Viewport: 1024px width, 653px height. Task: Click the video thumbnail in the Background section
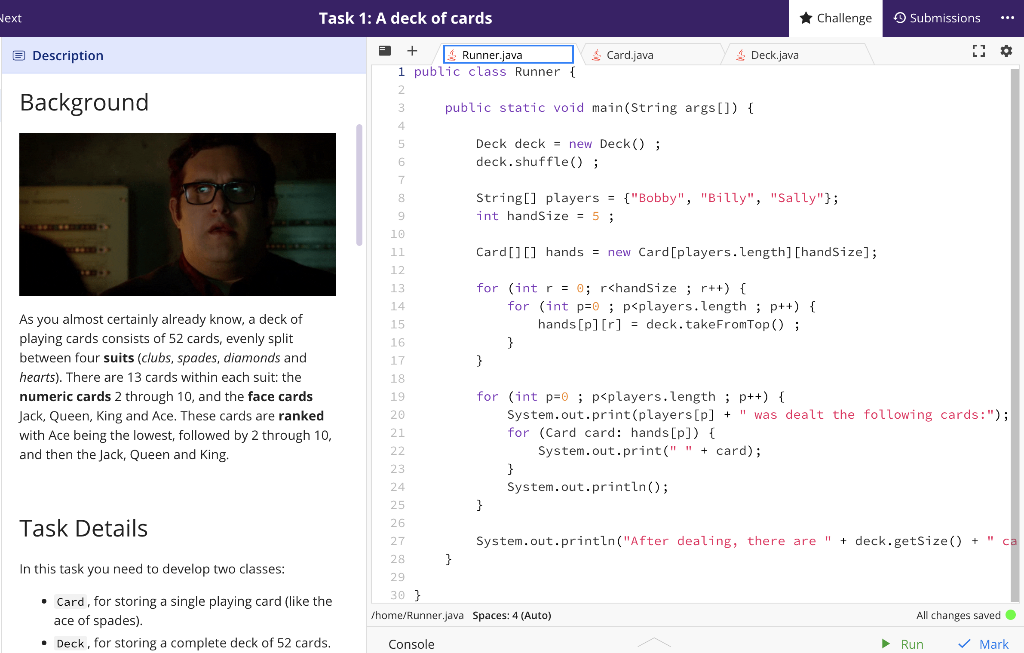click(x=177, y=214)
